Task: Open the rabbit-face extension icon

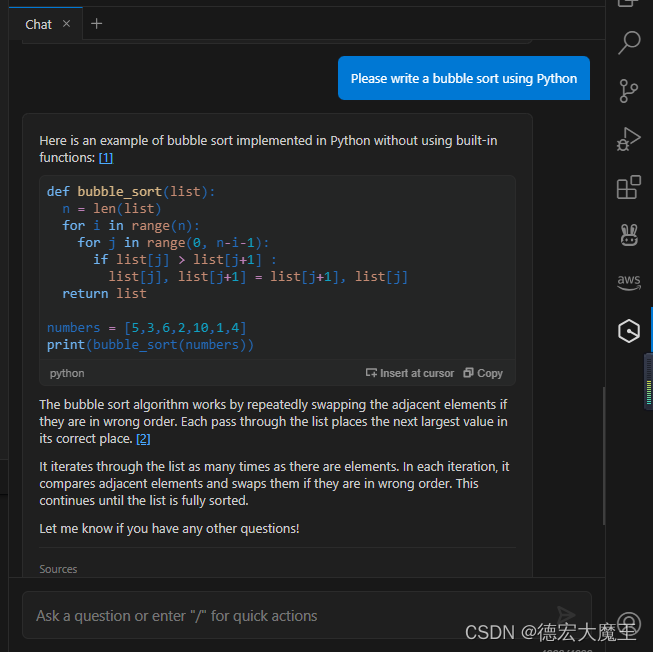Action: click(629, 235)
